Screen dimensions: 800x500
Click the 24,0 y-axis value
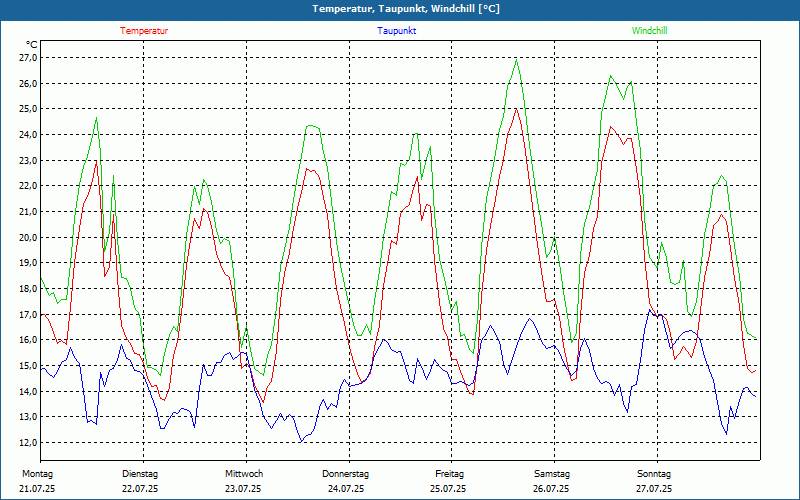click(x=28, y=134)
